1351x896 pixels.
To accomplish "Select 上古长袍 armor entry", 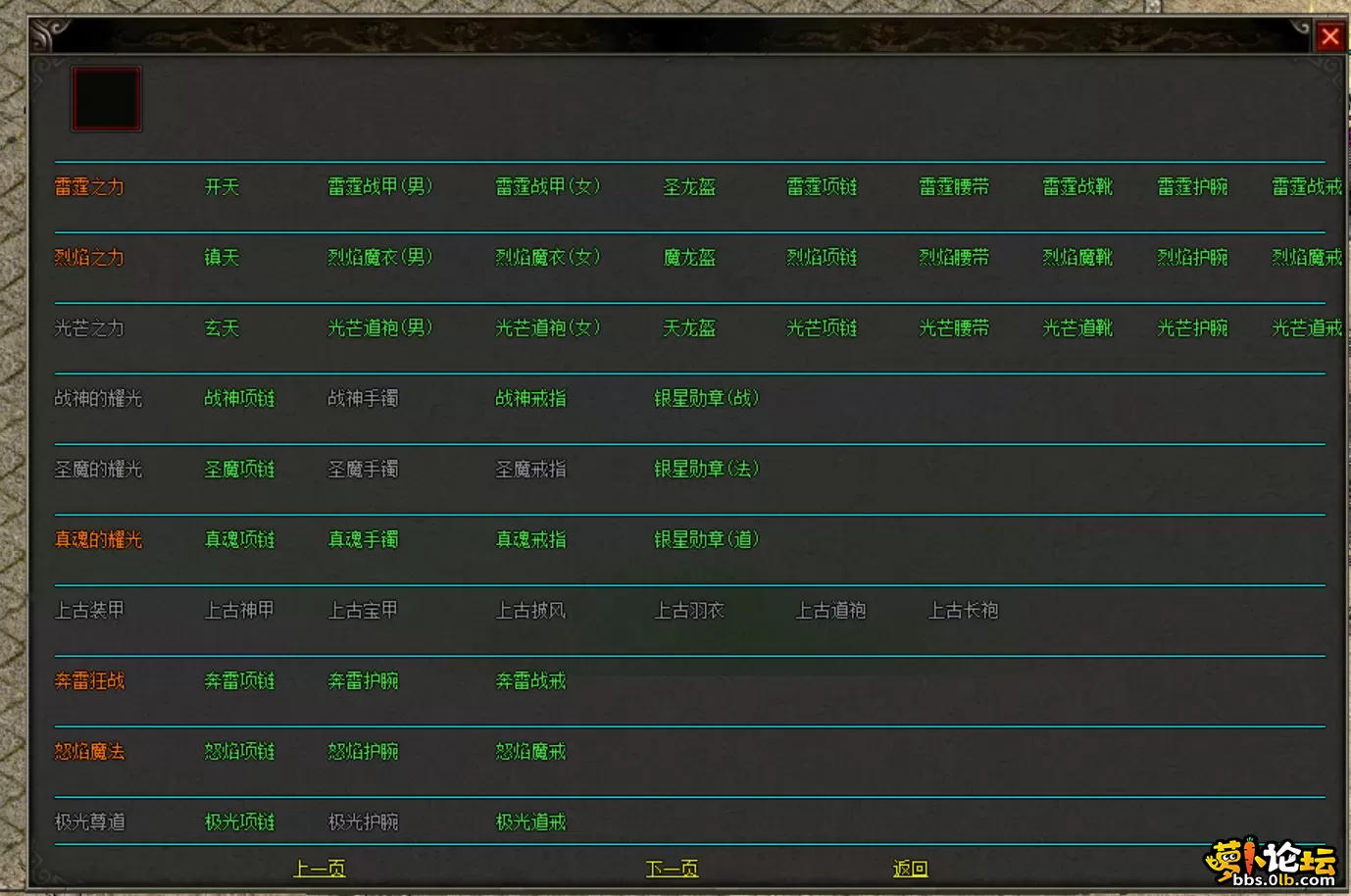I will click(x=963, y=610).
